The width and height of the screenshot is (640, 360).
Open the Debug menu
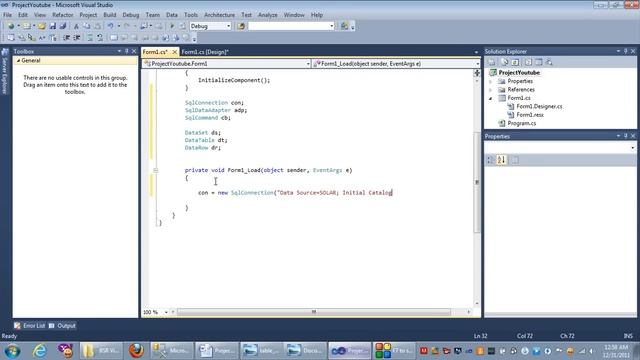131,15
